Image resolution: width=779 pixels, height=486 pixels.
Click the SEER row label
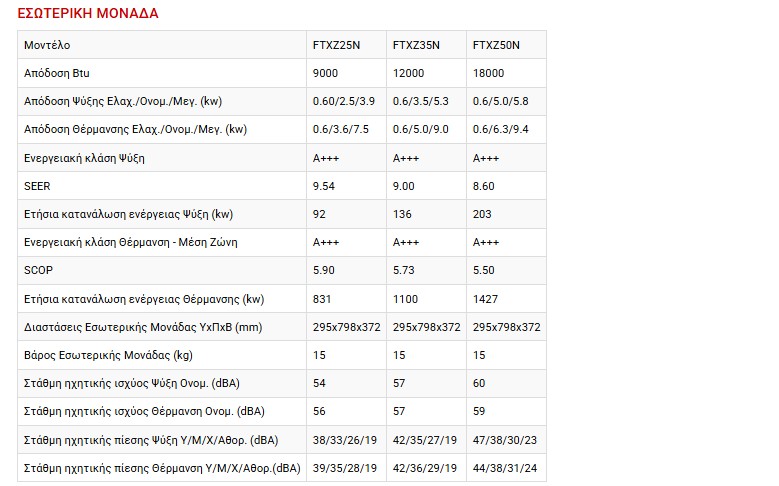[36, 186]
